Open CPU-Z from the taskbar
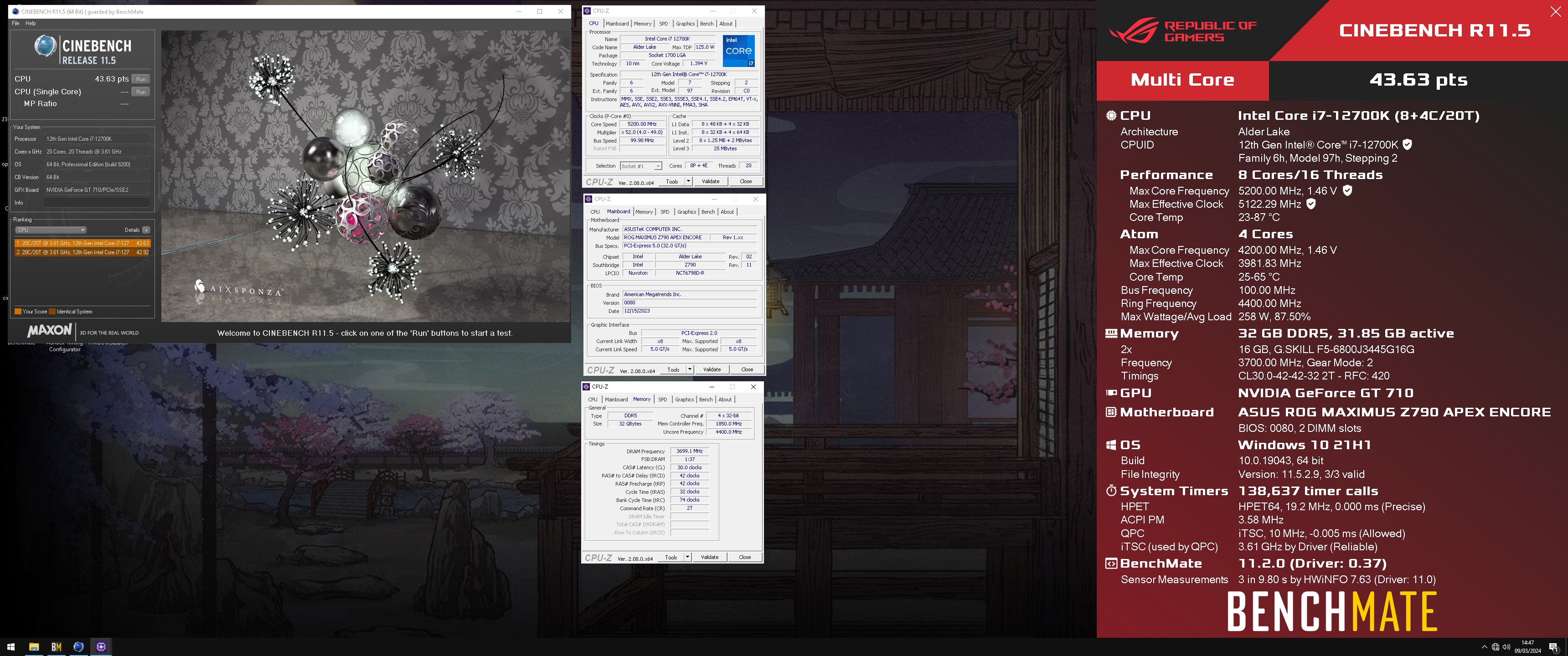Screen dimensions: 1568x656 coord(101,647)
